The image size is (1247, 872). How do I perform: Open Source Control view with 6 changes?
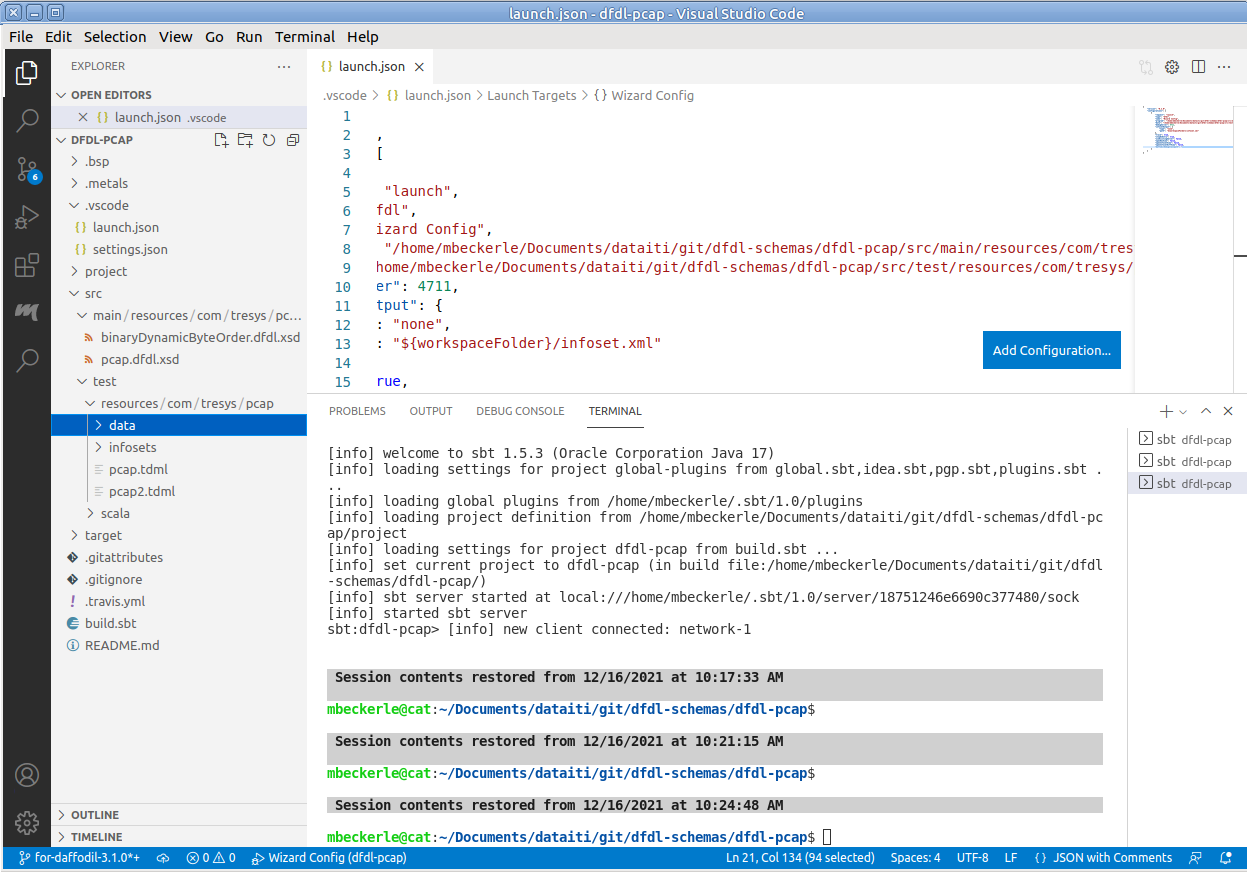27,169
